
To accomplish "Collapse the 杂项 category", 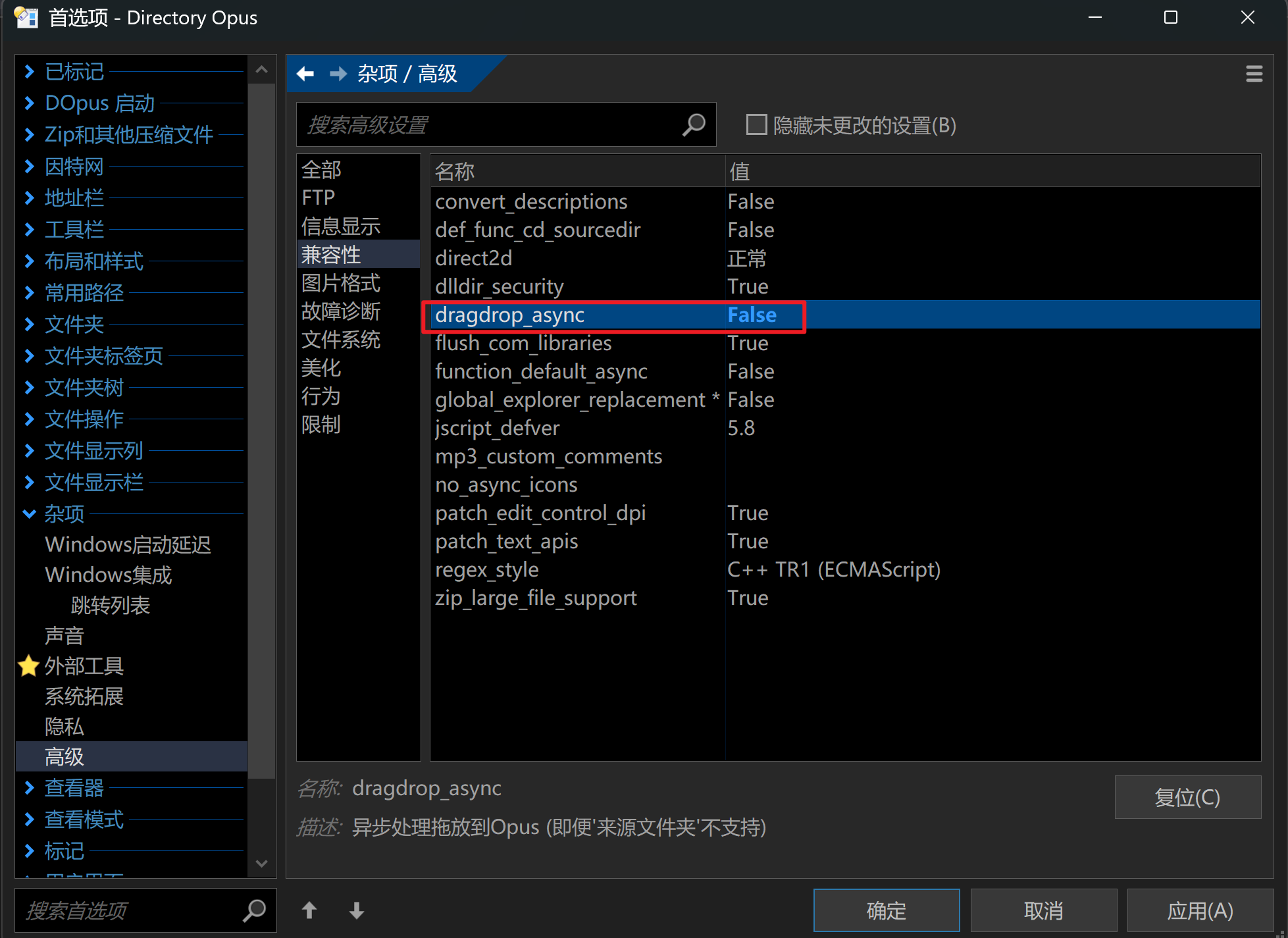I will 29,513.
